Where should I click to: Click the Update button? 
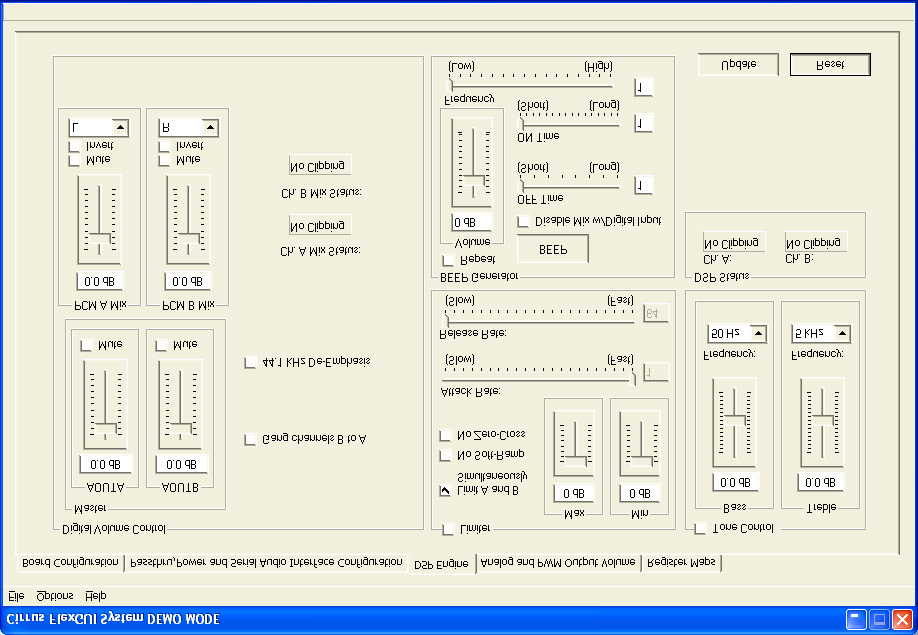(738, 63)
